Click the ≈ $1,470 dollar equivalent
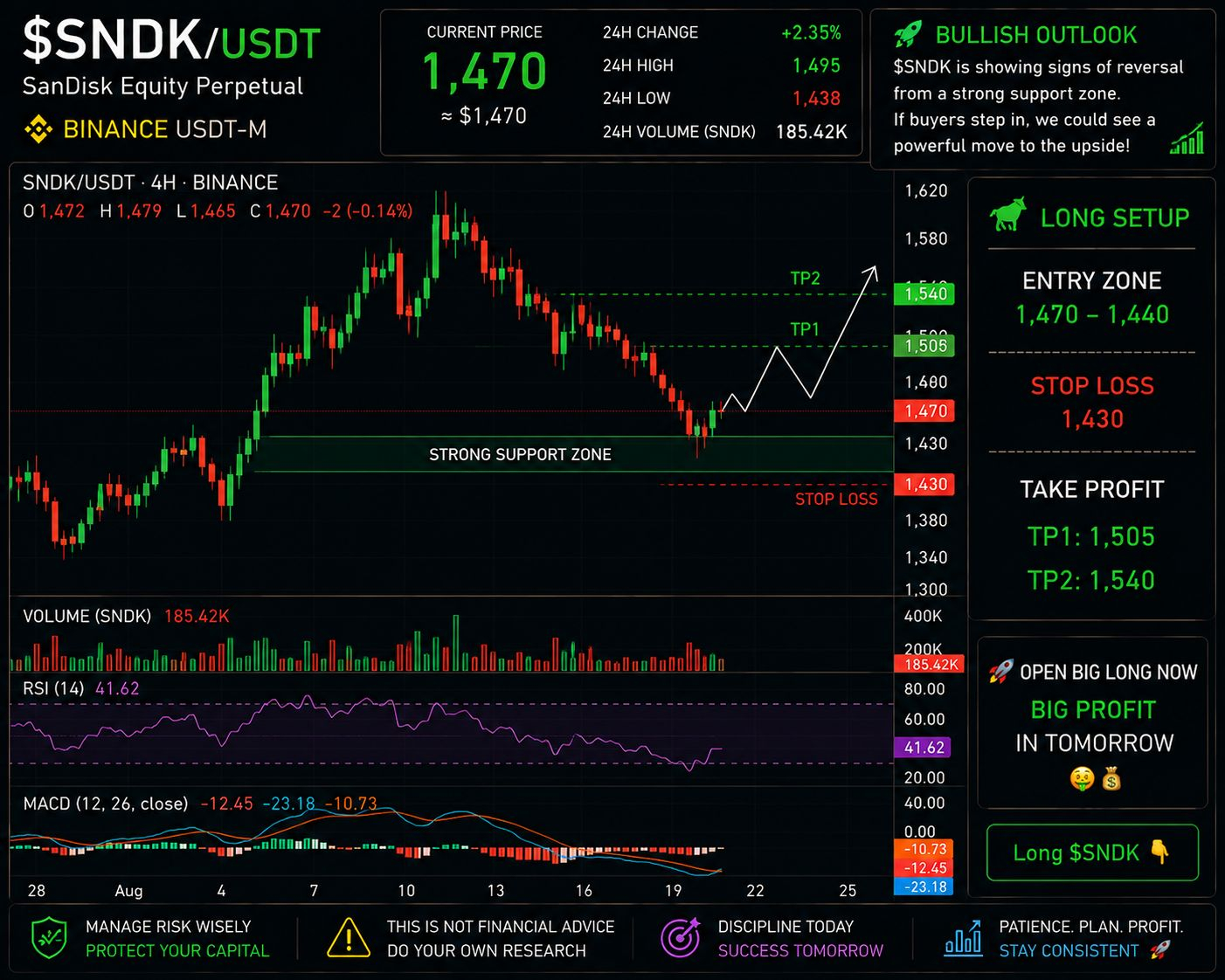This screenshot has height=980, width=1225. pyautogui.click(x=484, y=116)
